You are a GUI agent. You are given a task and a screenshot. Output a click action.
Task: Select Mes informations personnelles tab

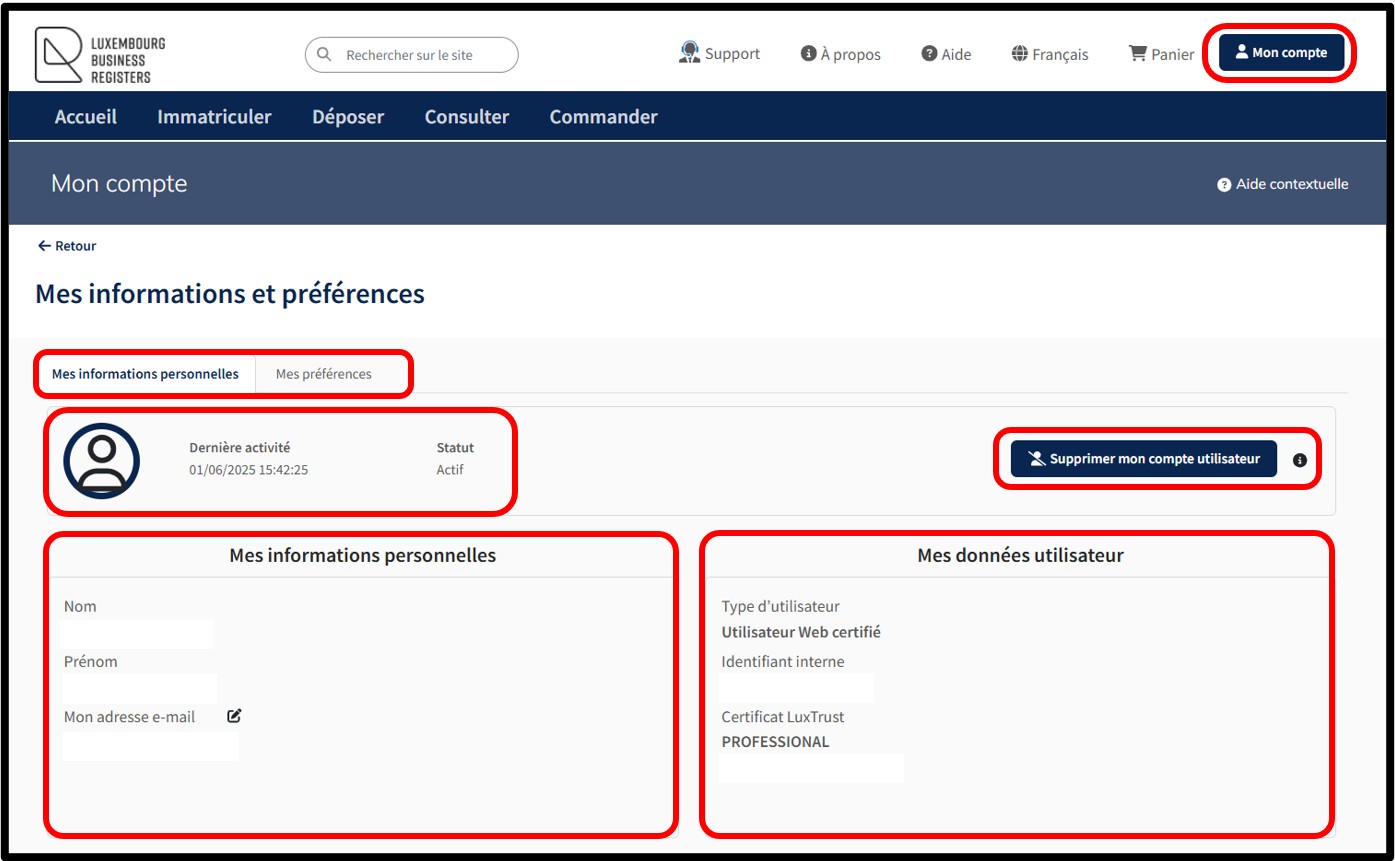pos(145,374)
